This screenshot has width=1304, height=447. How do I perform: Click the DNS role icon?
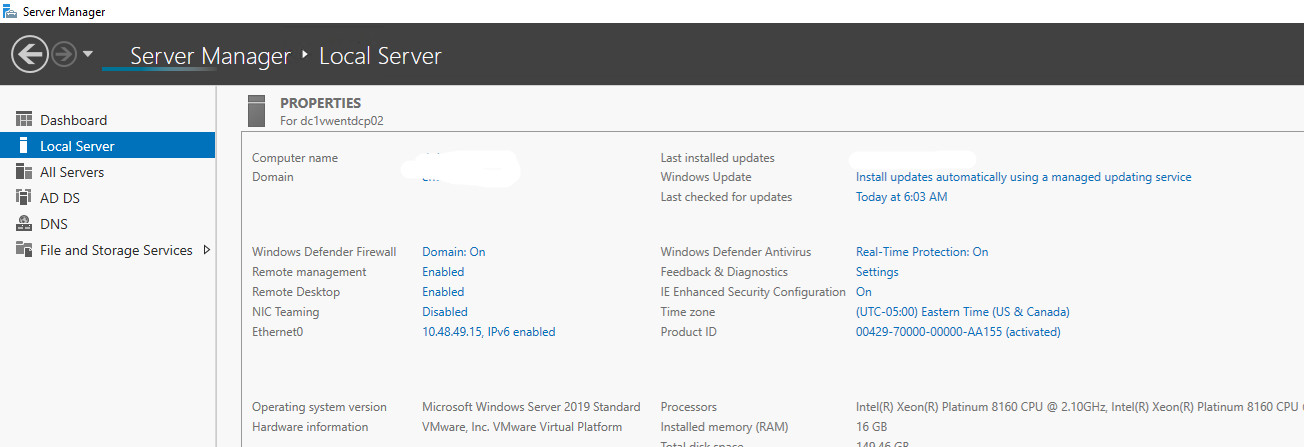24,224
